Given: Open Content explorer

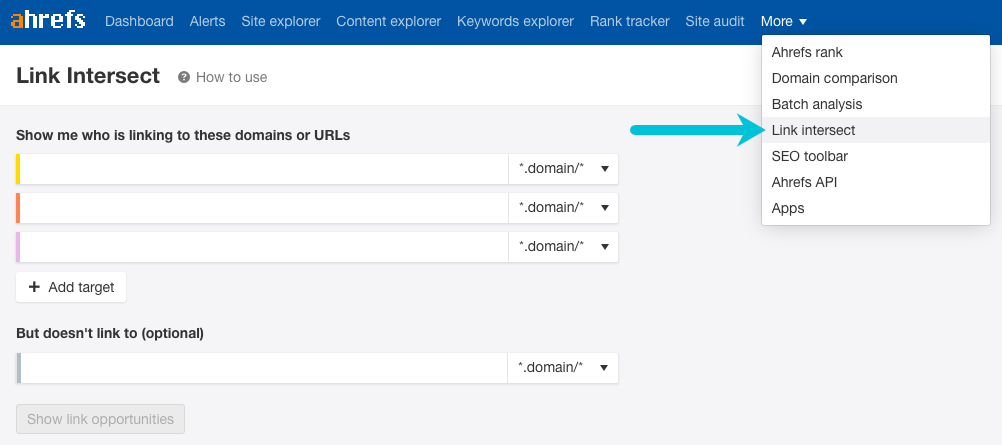Looking at the screenshot, I should coord(389,21).
